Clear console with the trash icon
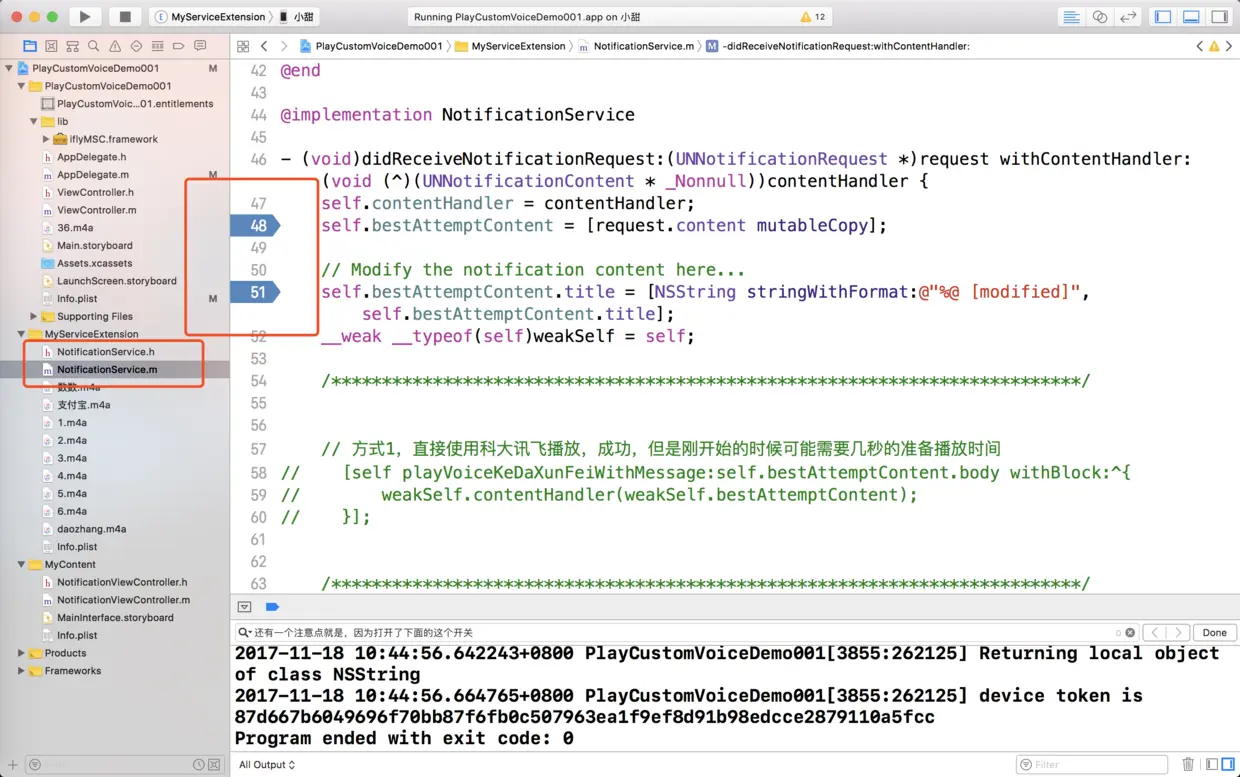Image resolution: width=1240 pixels, height=777 pixels. (1188, 765)
